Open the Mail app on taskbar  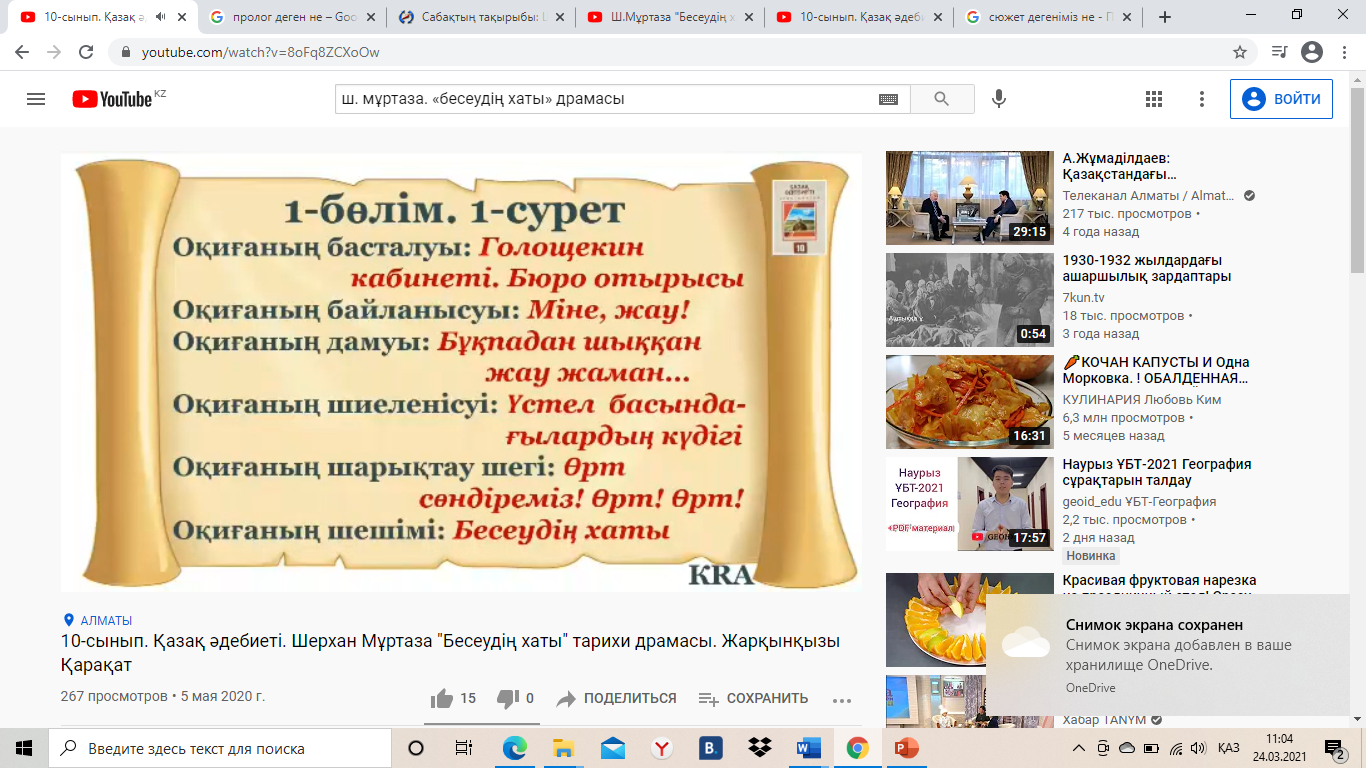point(612,748)
